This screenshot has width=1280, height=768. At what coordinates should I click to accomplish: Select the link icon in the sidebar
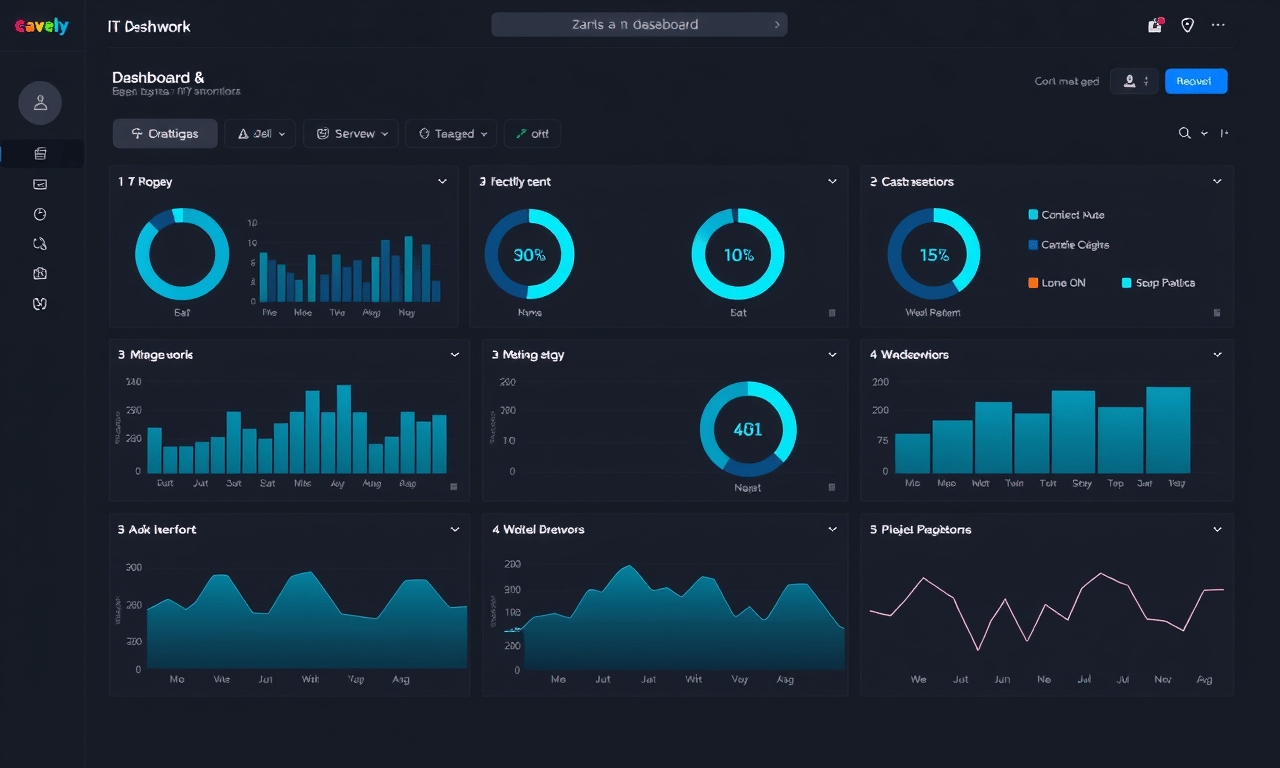click(x=40, y=243)
